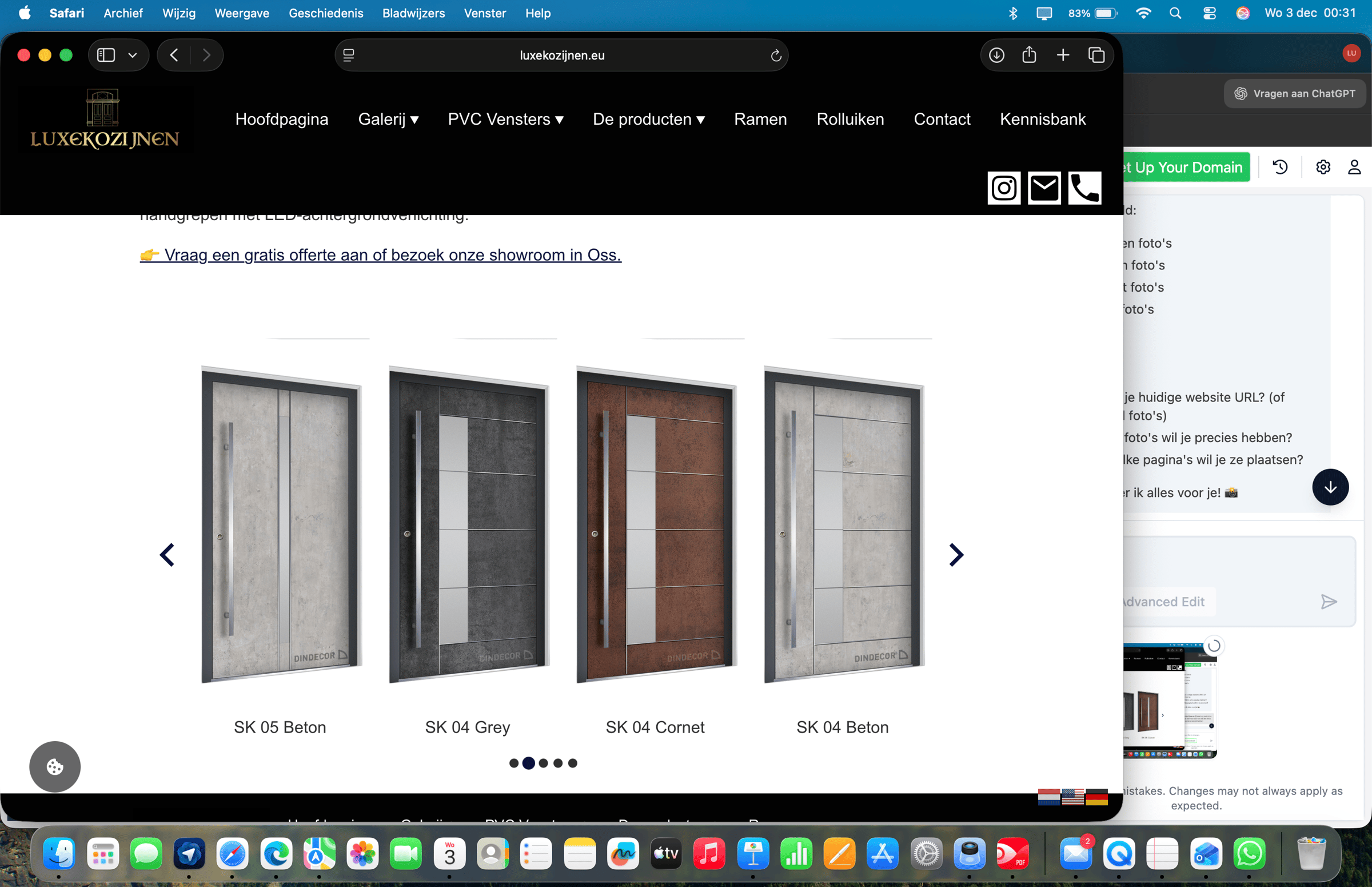The image size is (1372, 887).
Task: Advance the carousel with the right arrow
Action: (x=955, y=555)
